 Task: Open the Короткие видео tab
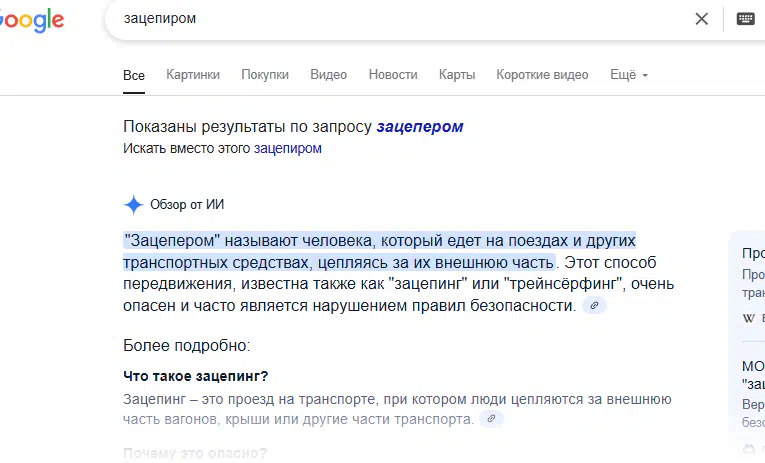tap(542, 75)
